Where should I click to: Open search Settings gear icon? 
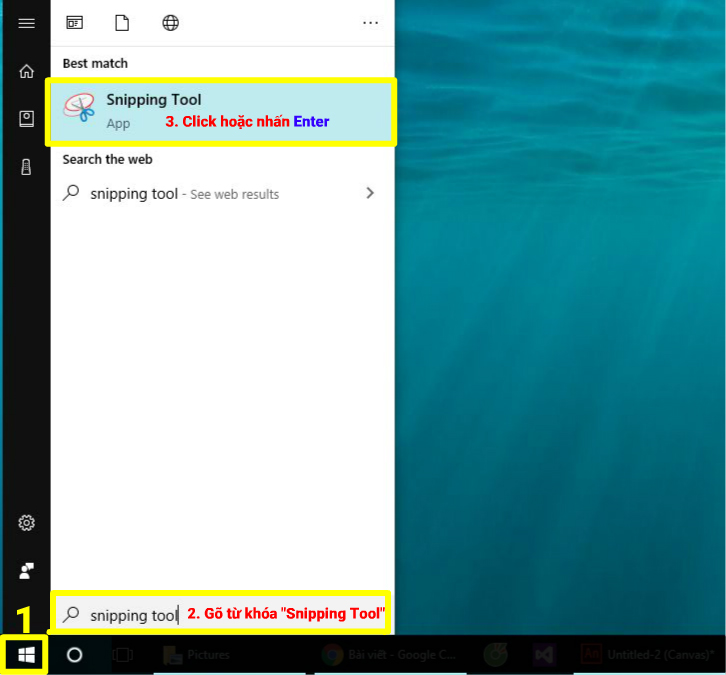(x=26, y=523)
